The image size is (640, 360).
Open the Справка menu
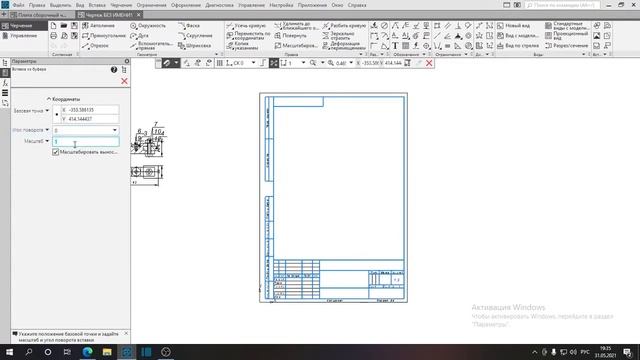pyautogui.click(x=357, y=5)
